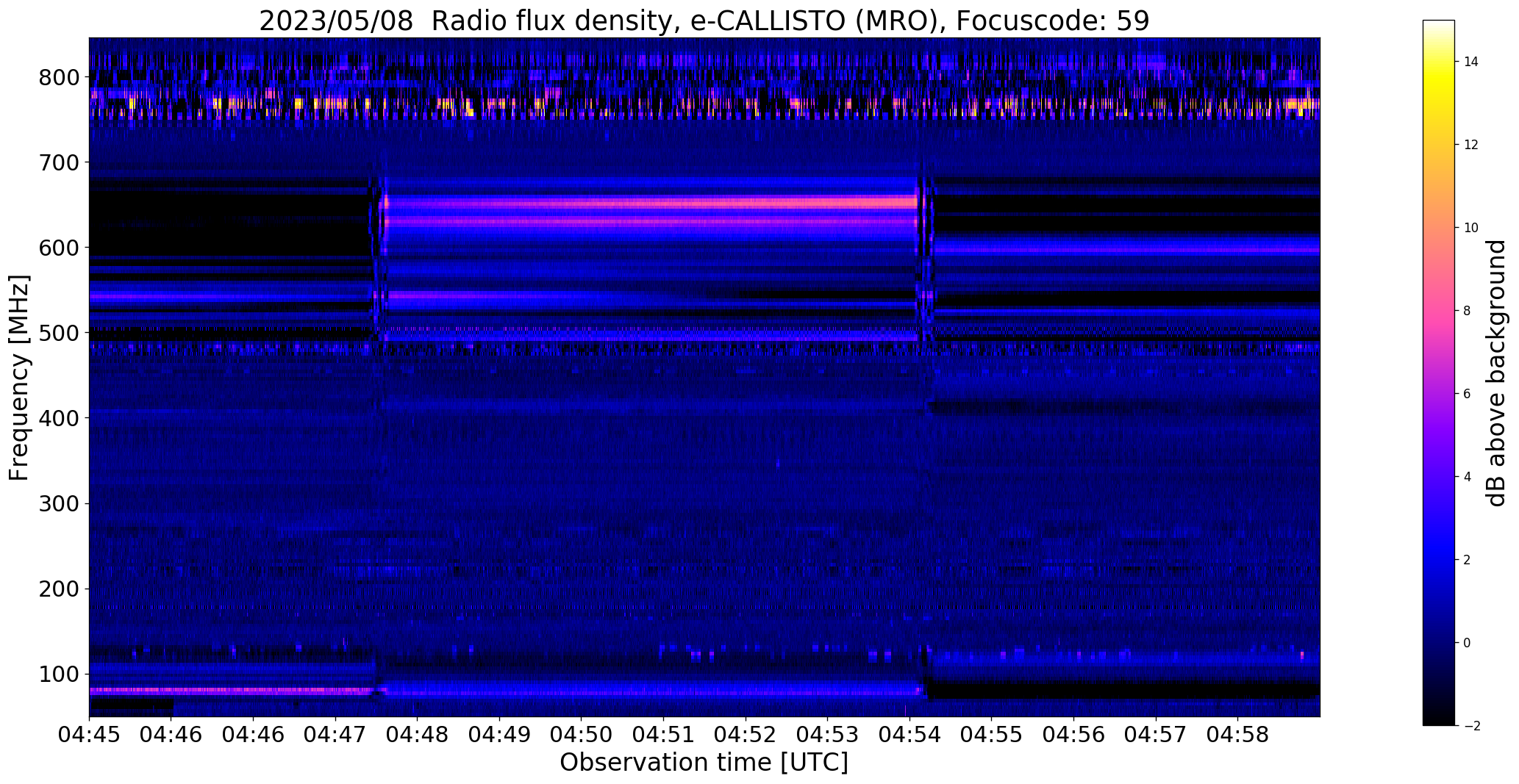Click the 300 frequency tick label
Viewport: 1519px width, 784px height.
click(59, 503)
